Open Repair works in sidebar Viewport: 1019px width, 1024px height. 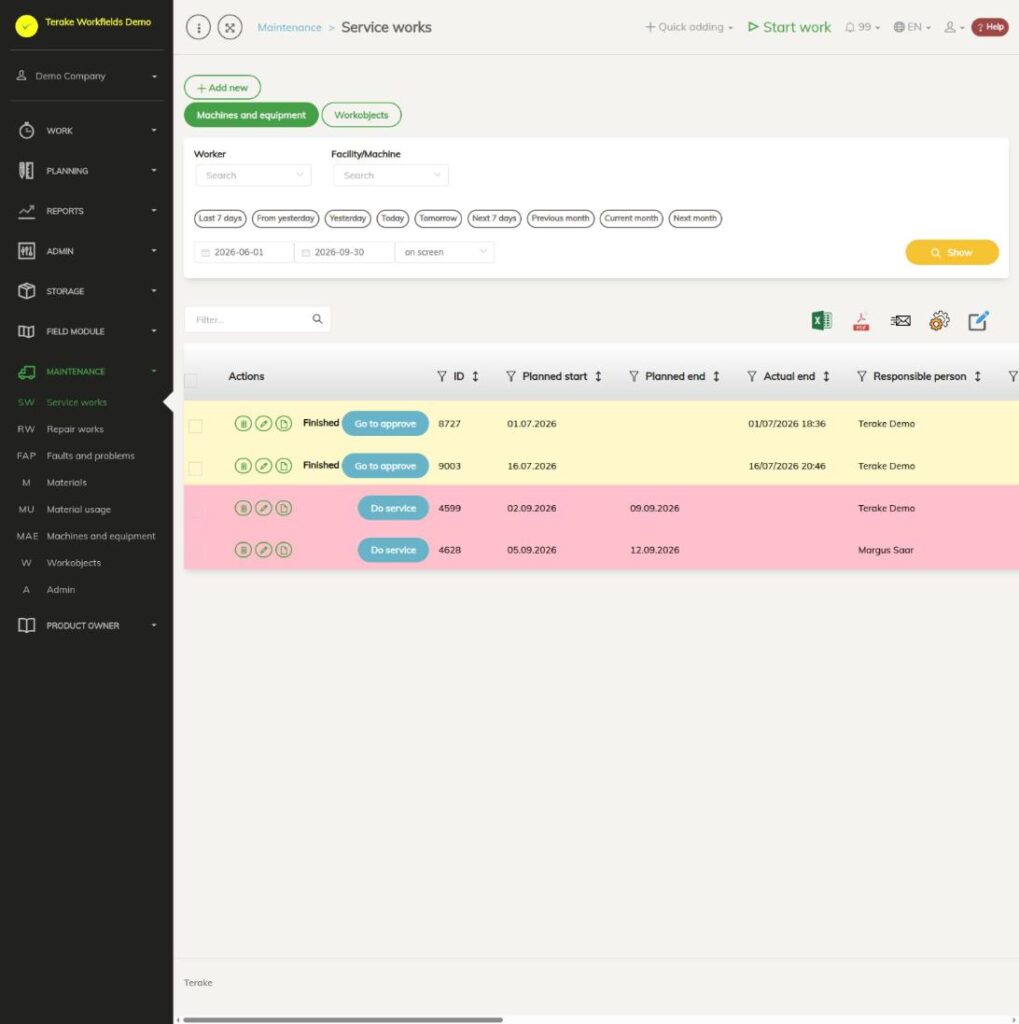[75, 429]
